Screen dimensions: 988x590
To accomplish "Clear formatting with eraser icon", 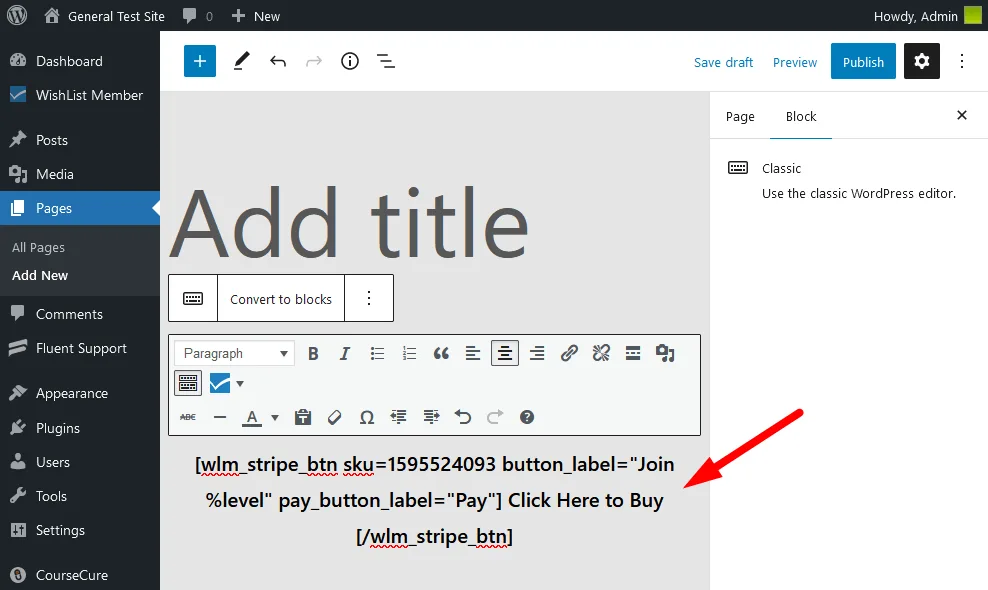I will click(335, 417).
